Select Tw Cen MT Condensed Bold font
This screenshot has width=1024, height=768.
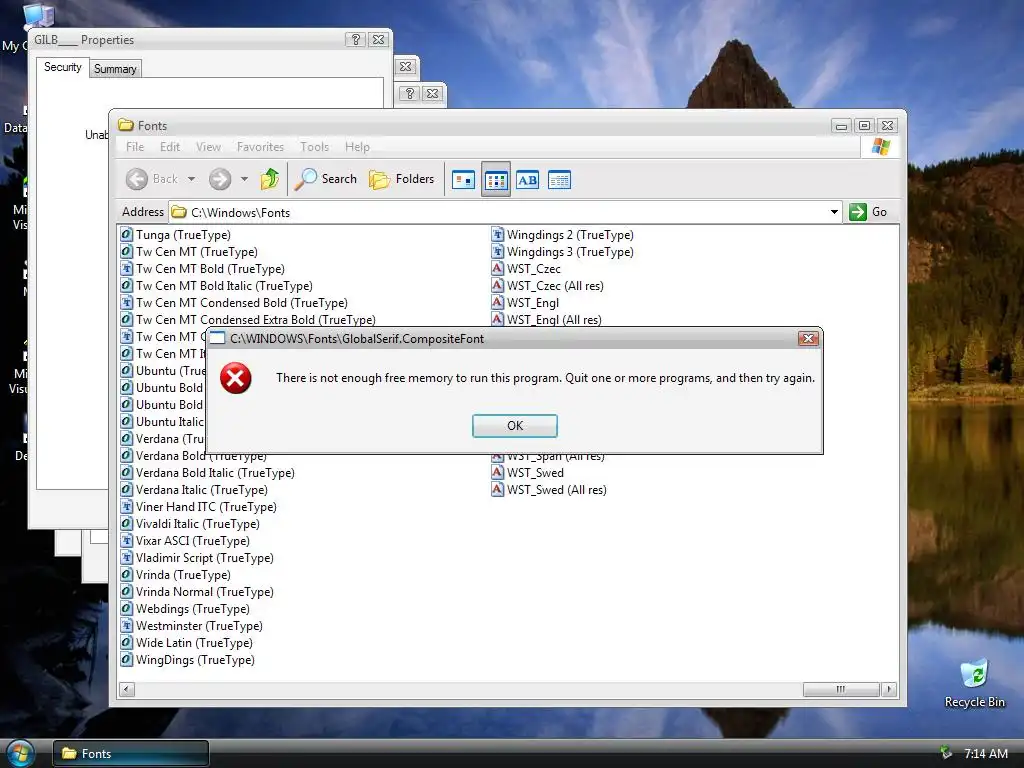point(234,303)
